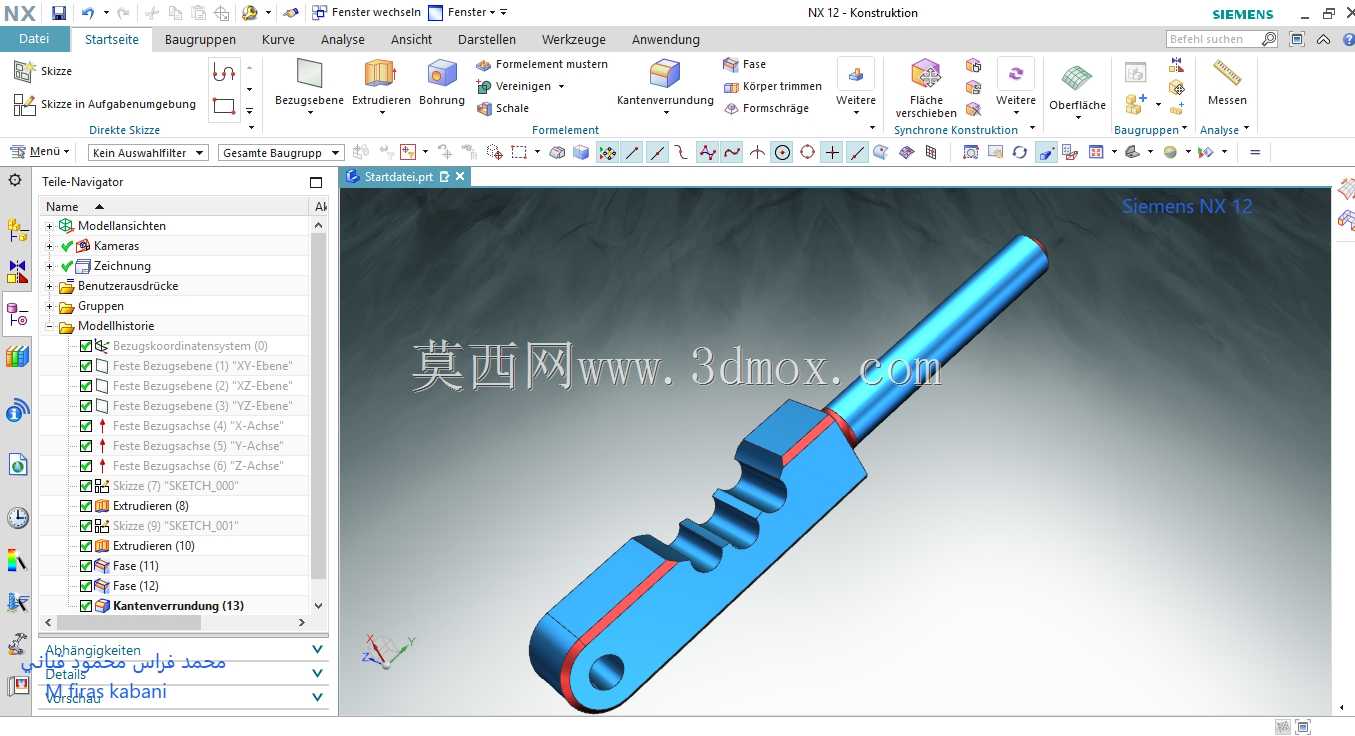This screenshot has width=1355, height=736.
Task: Open the Gesamte Baugruppe dropdown
Action: 281,153
